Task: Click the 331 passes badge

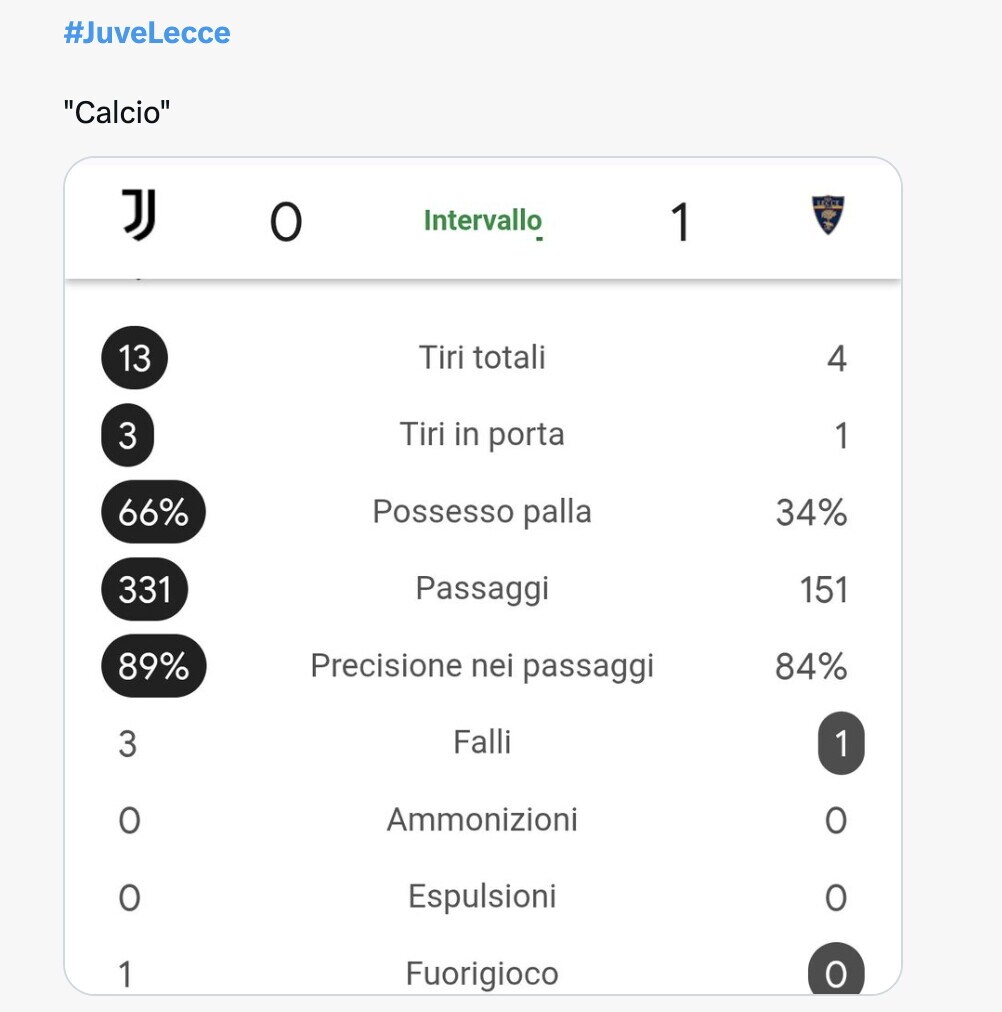Action: coord(145,589)
